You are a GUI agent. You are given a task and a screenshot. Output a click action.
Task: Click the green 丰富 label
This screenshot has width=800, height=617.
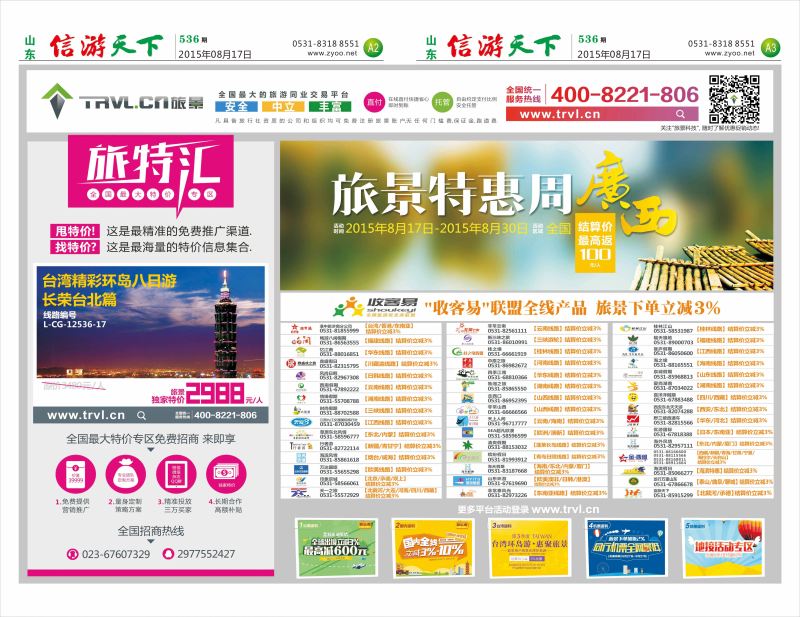point(330,107)
